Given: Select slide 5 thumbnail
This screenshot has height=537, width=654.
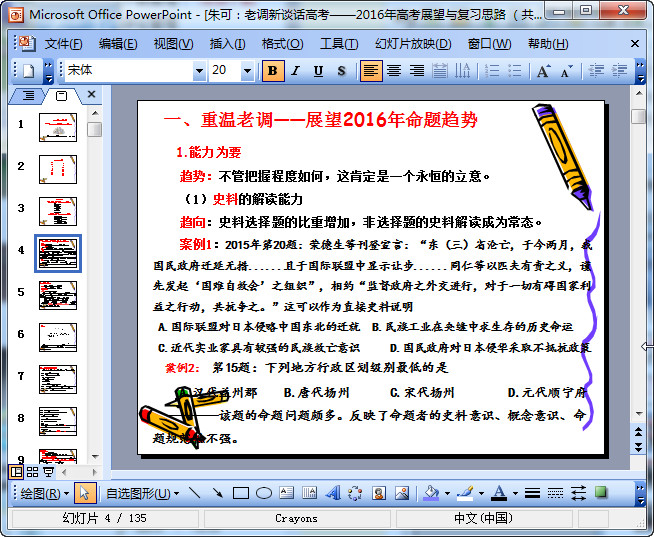Looking at the screenshot, I should [x=58, y=295].
